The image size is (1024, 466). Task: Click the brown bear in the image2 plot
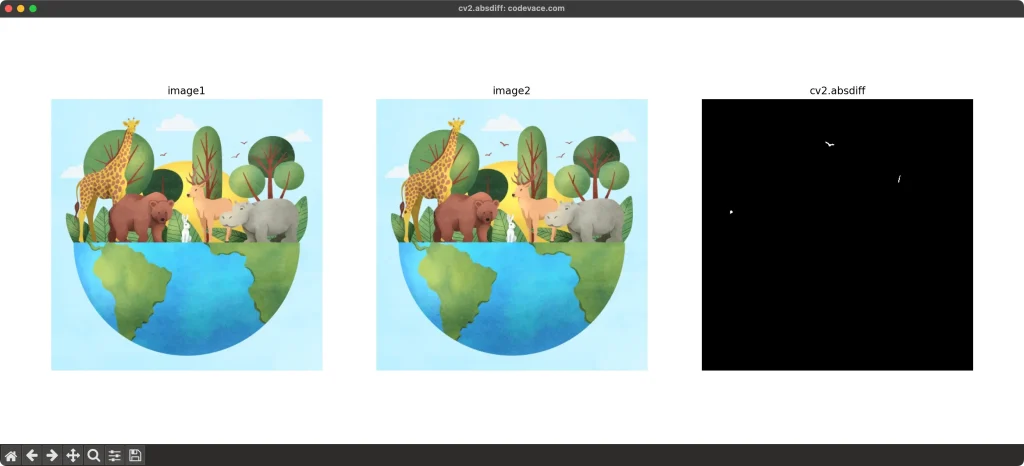coord(463,217)
